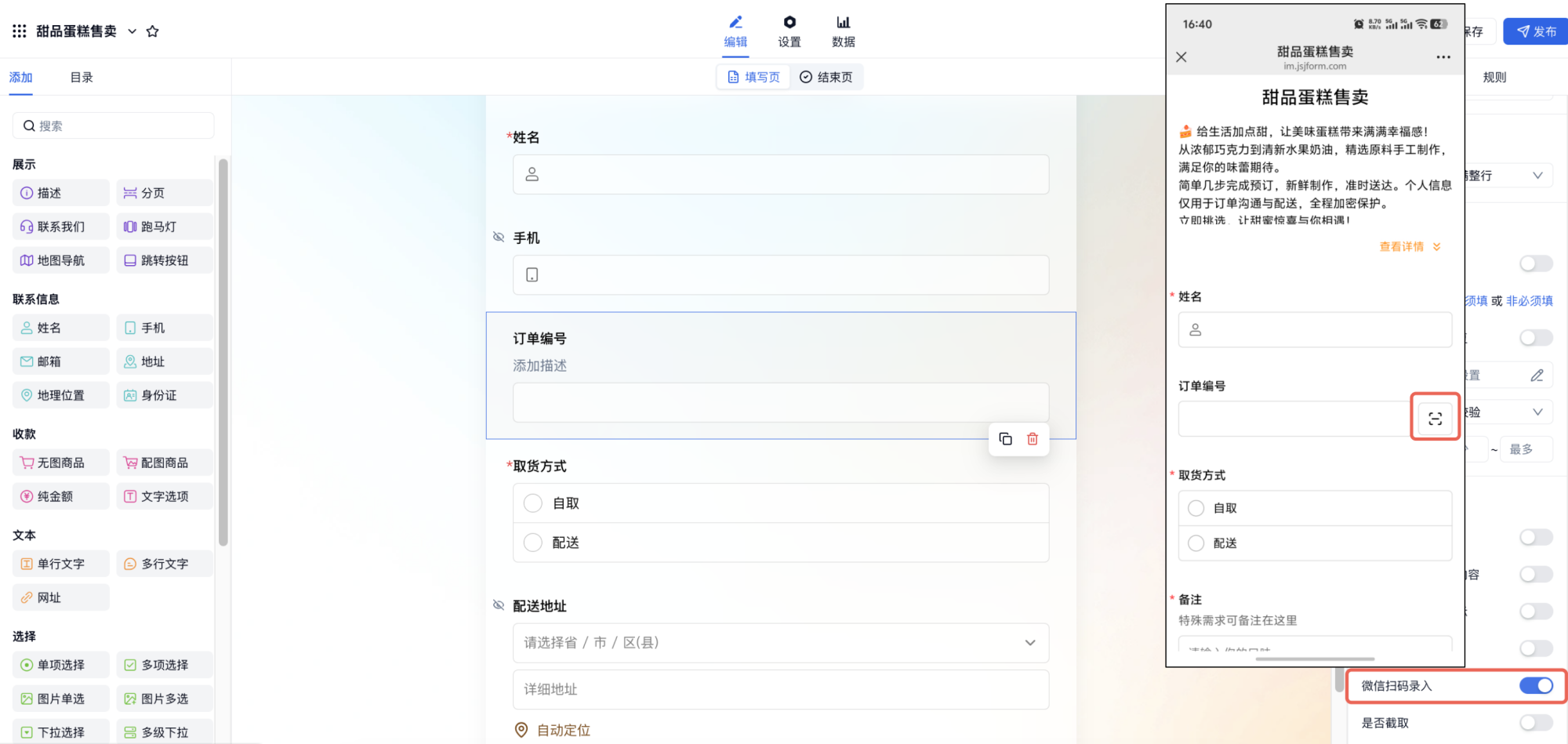The width and height of the screenshot is (1568, 744).
Task: Toggle hidden eye icon beside 配送地址
Action: [499, 605]
